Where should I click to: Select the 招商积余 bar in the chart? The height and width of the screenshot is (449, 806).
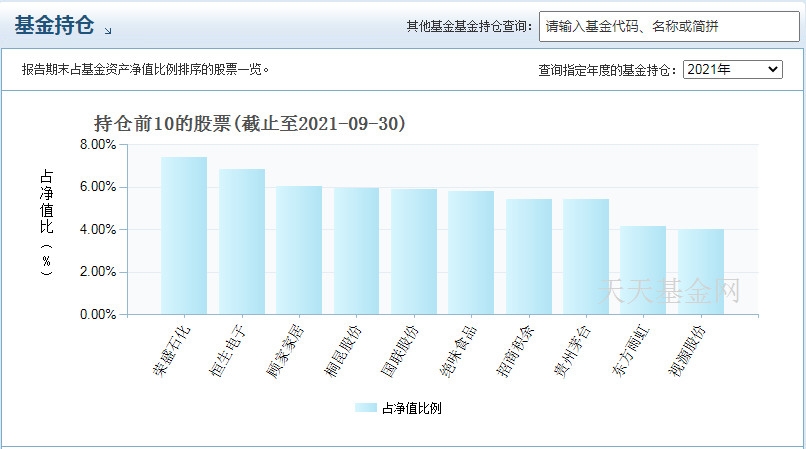click(x=529, y=257)
